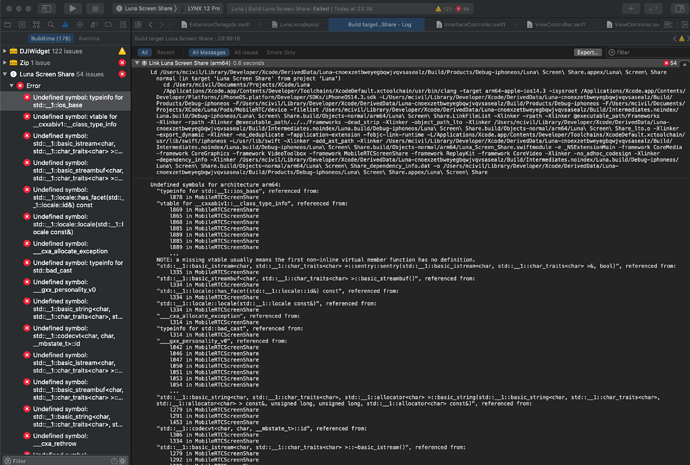Select the 'locale::has_facet' undefined symbol error
The image size is (690, 465).
pos(65,197)
